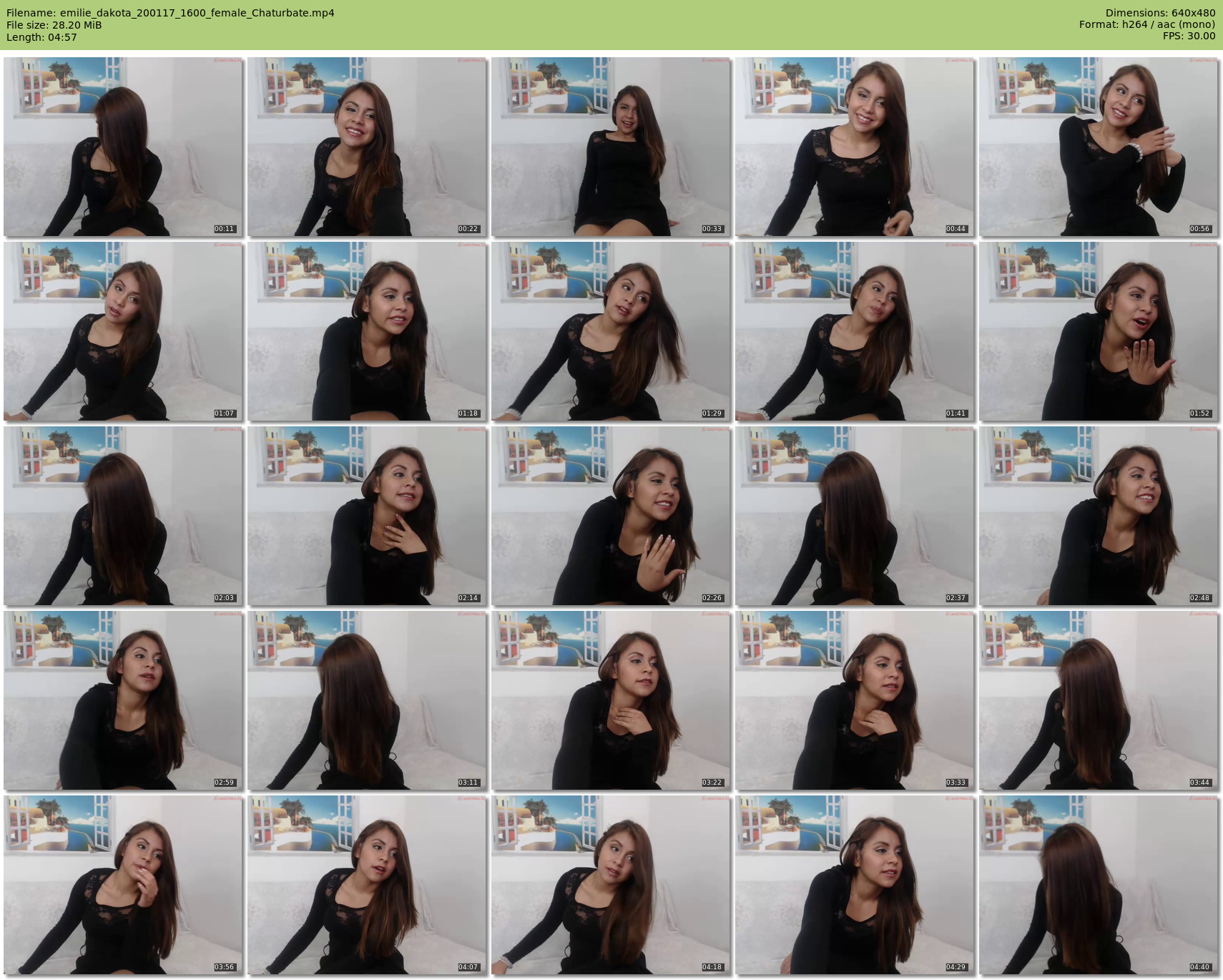Select the thumbnail at 03:11

pyautogui.click(x=366, y=700)
